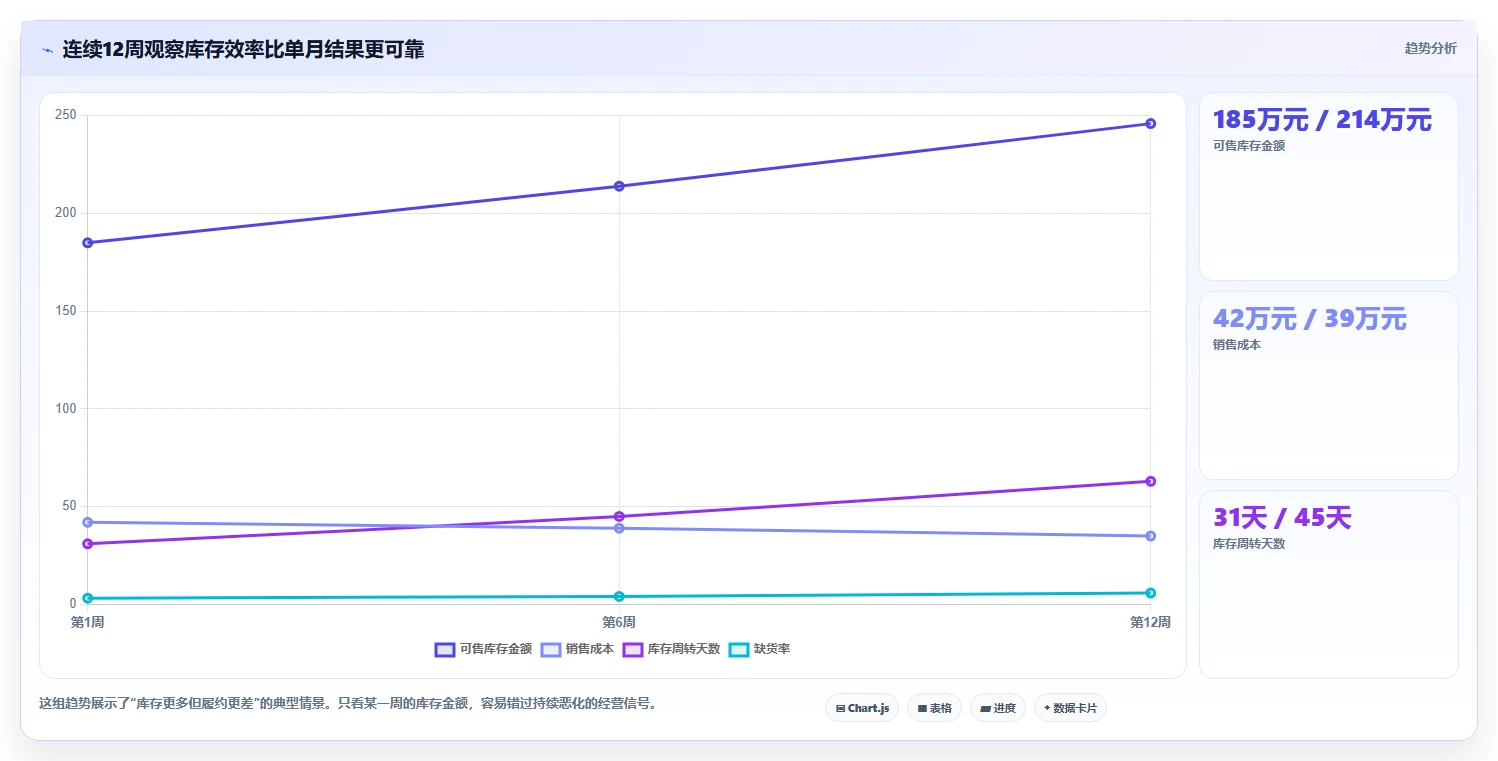Click 可售库存金额 point at 第1周
Screen dimensions: 1498x761
click(88, 243)
